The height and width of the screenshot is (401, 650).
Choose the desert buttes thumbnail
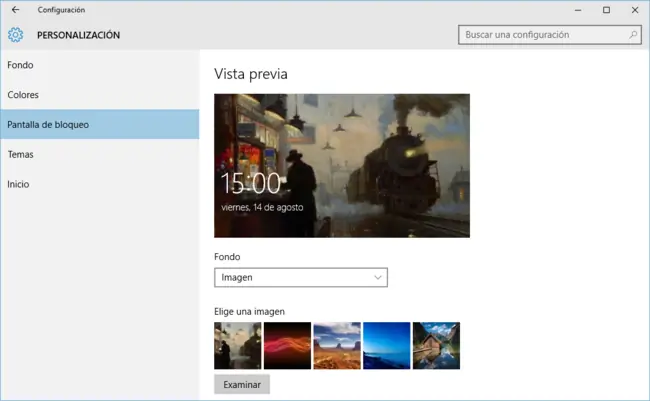pos(337,345)
